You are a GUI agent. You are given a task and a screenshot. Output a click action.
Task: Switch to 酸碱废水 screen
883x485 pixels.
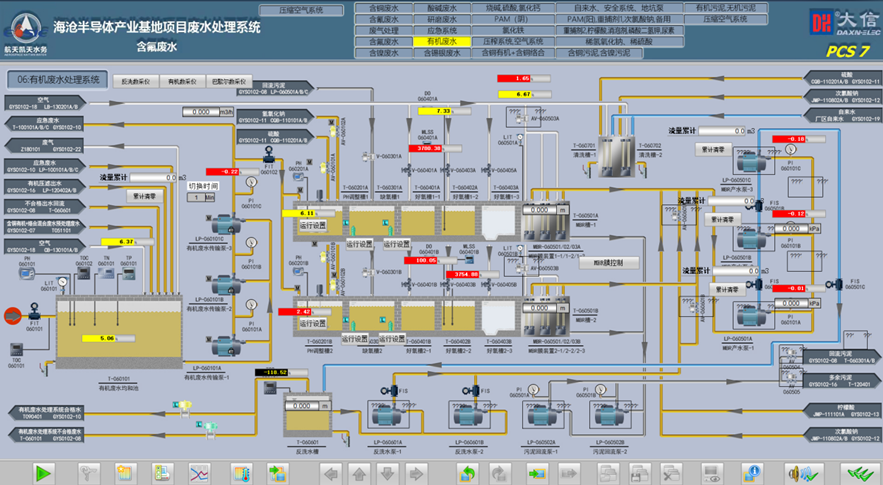[x=442, y=8]
